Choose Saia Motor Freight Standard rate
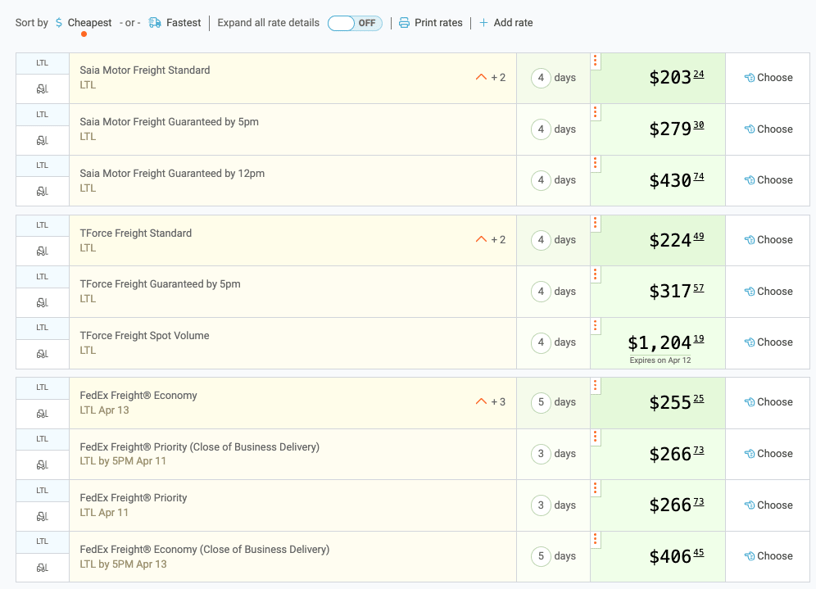The image size is (816, 589). point(768,78)
